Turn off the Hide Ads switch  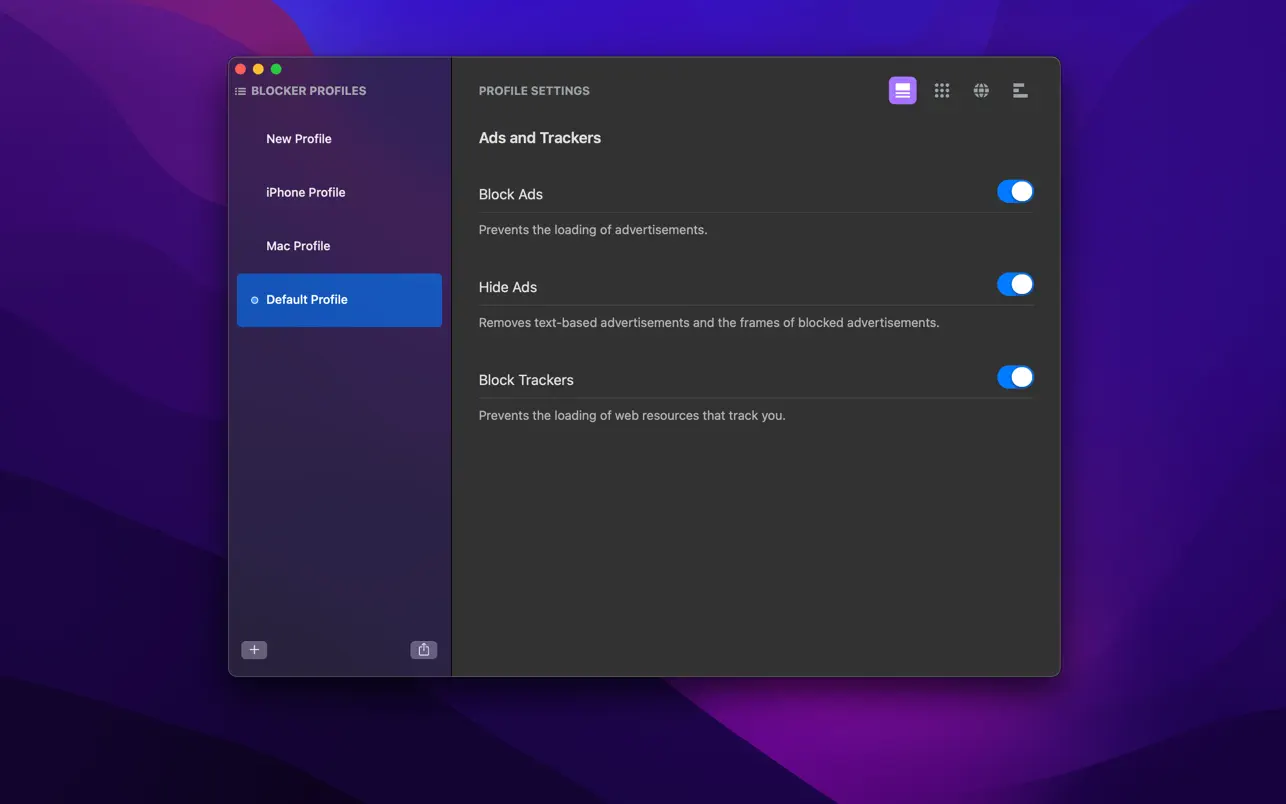[x=1014, y=285]
